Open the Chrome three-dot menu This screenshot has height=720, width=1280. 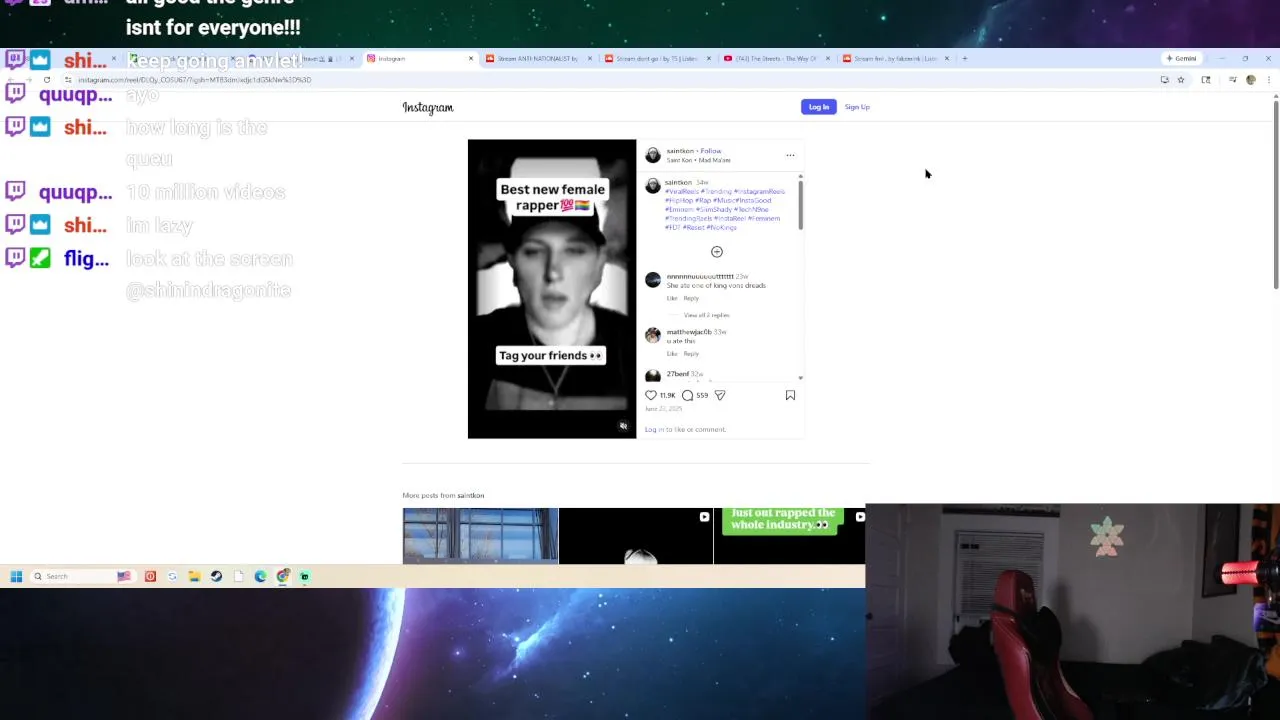[x=1268, y=80]
